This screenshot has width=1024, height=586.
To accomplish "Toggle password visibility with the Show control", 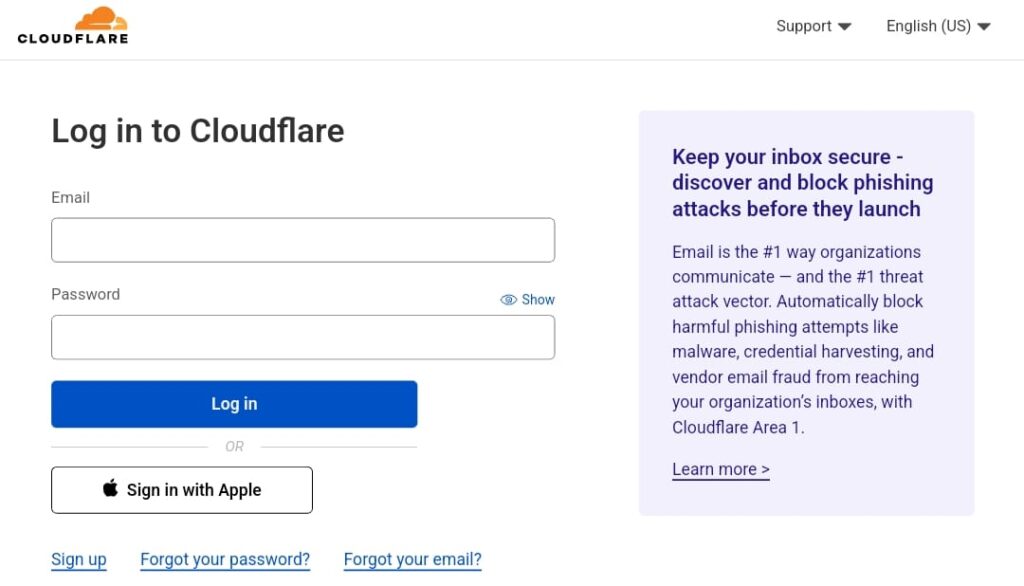I will coord(538,299).
